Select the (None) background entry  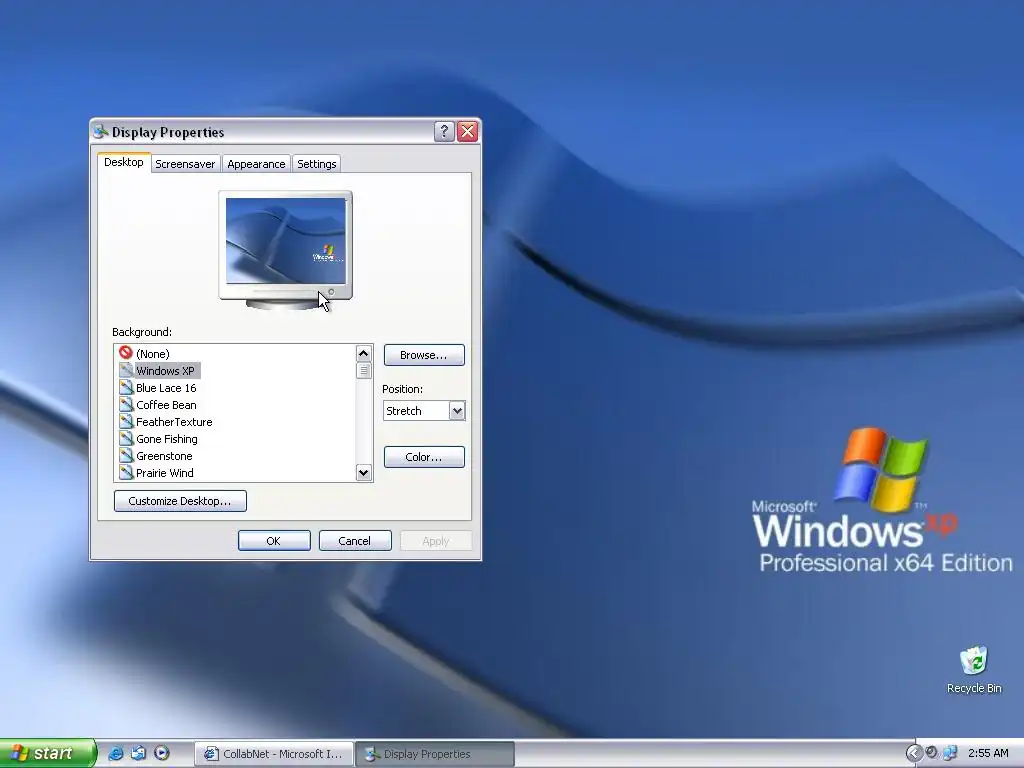point(152,354)
